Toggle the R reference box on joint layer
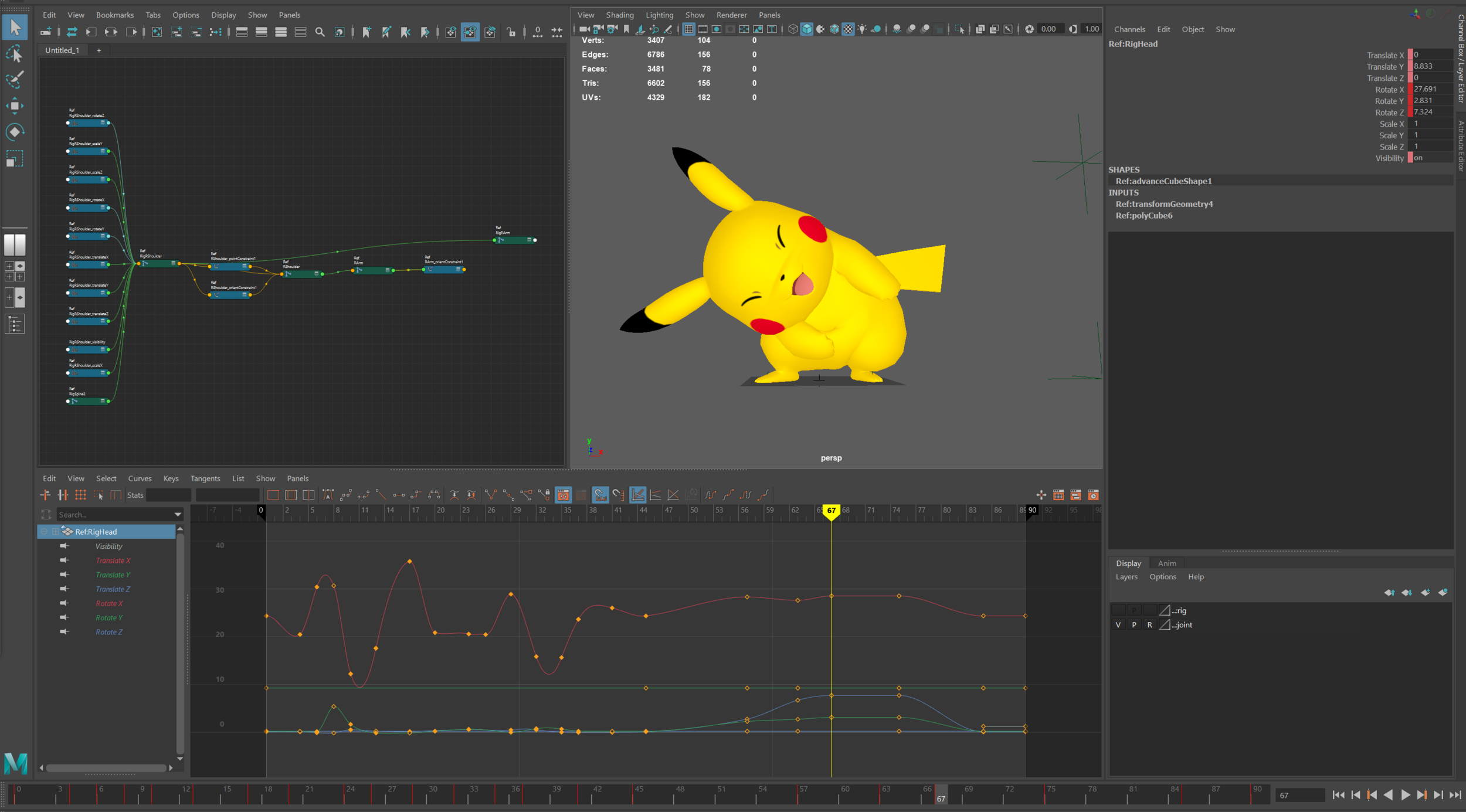The height and width of the screenshot is (812, 1466). (x=1149, y=624)
